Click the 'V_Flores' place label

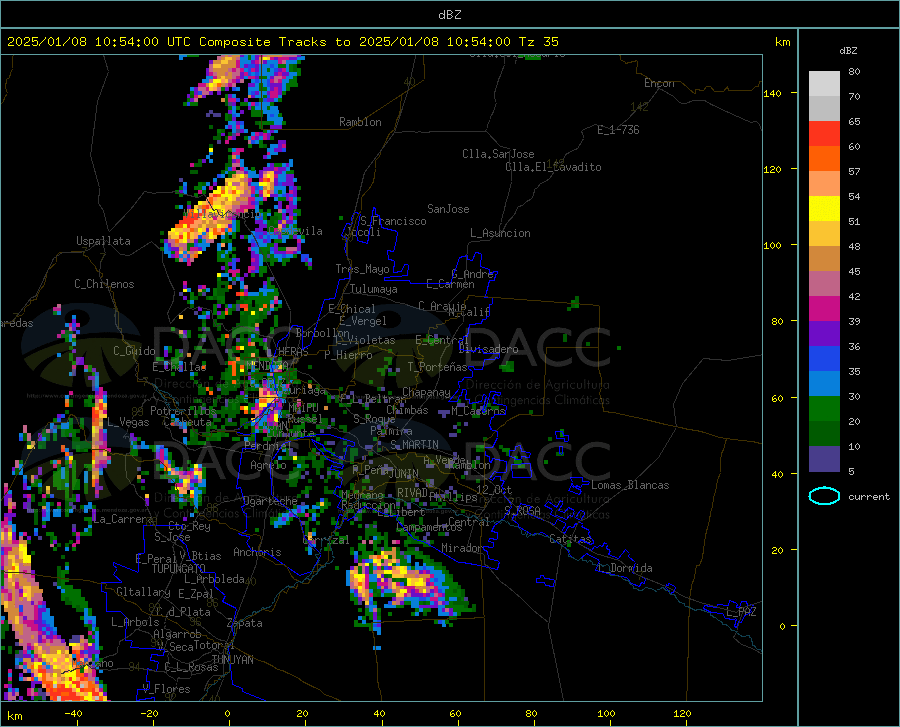(166, 689)
